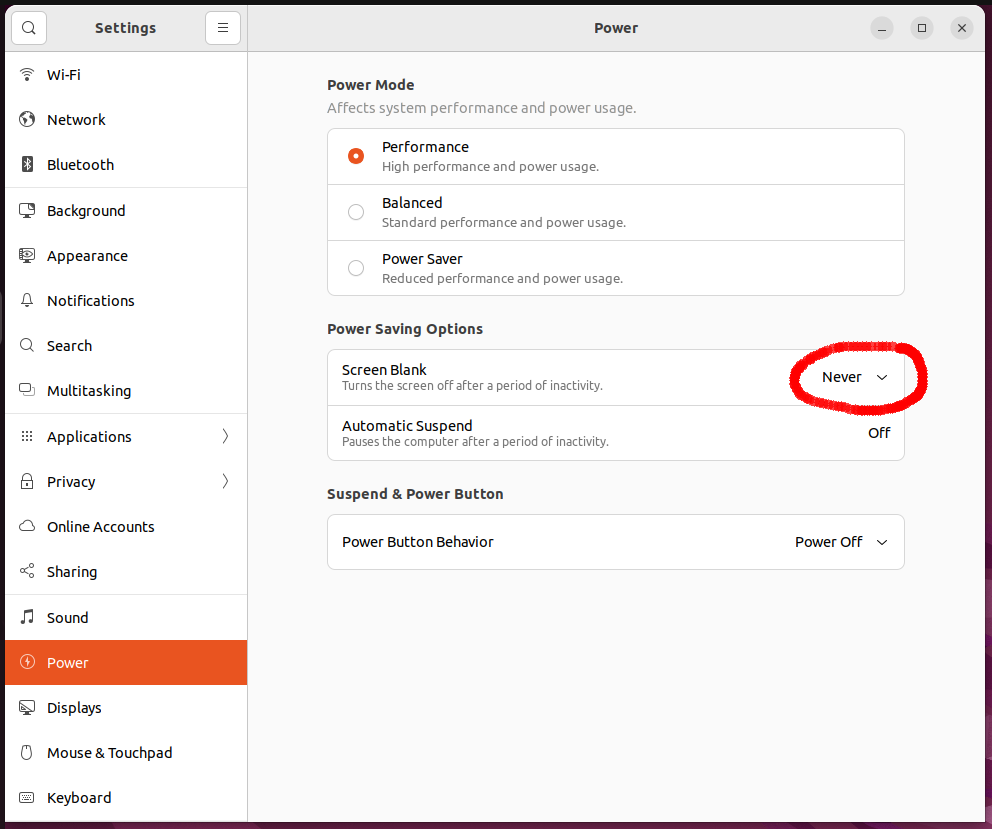Open the Power Button Behavior dropdown
The image size is (992, 829).
click(841, 542)
